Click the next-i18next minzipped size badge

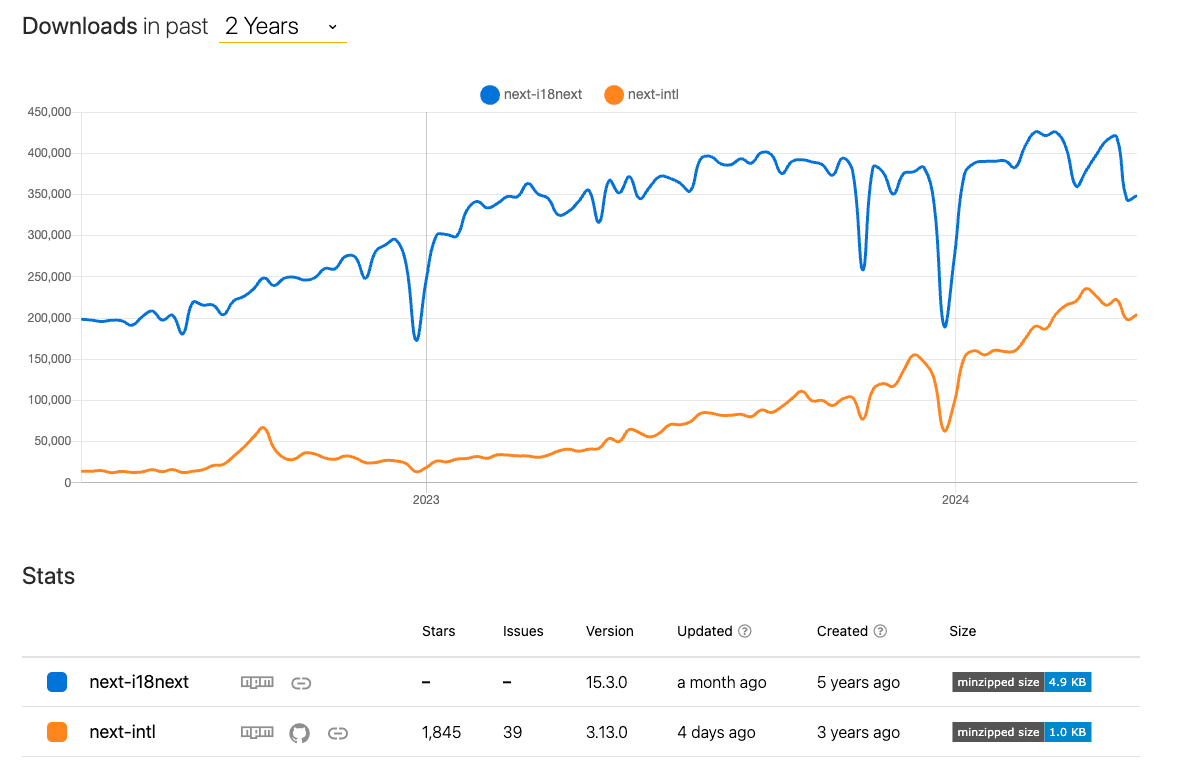pyautogui.click(x=1021, y=683)
